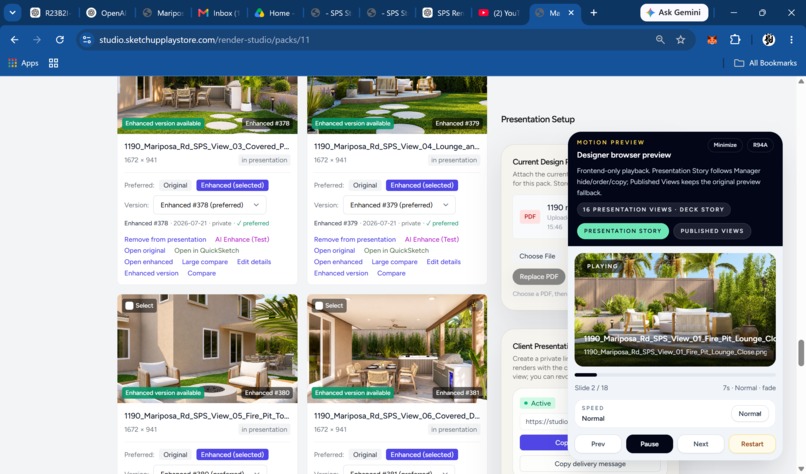Bookmark this page with the star

[x=681, y=40]
